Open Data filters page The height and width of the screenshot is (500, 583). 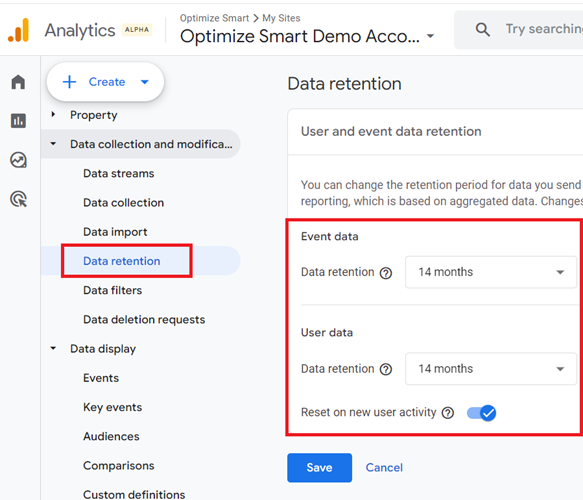113,290
